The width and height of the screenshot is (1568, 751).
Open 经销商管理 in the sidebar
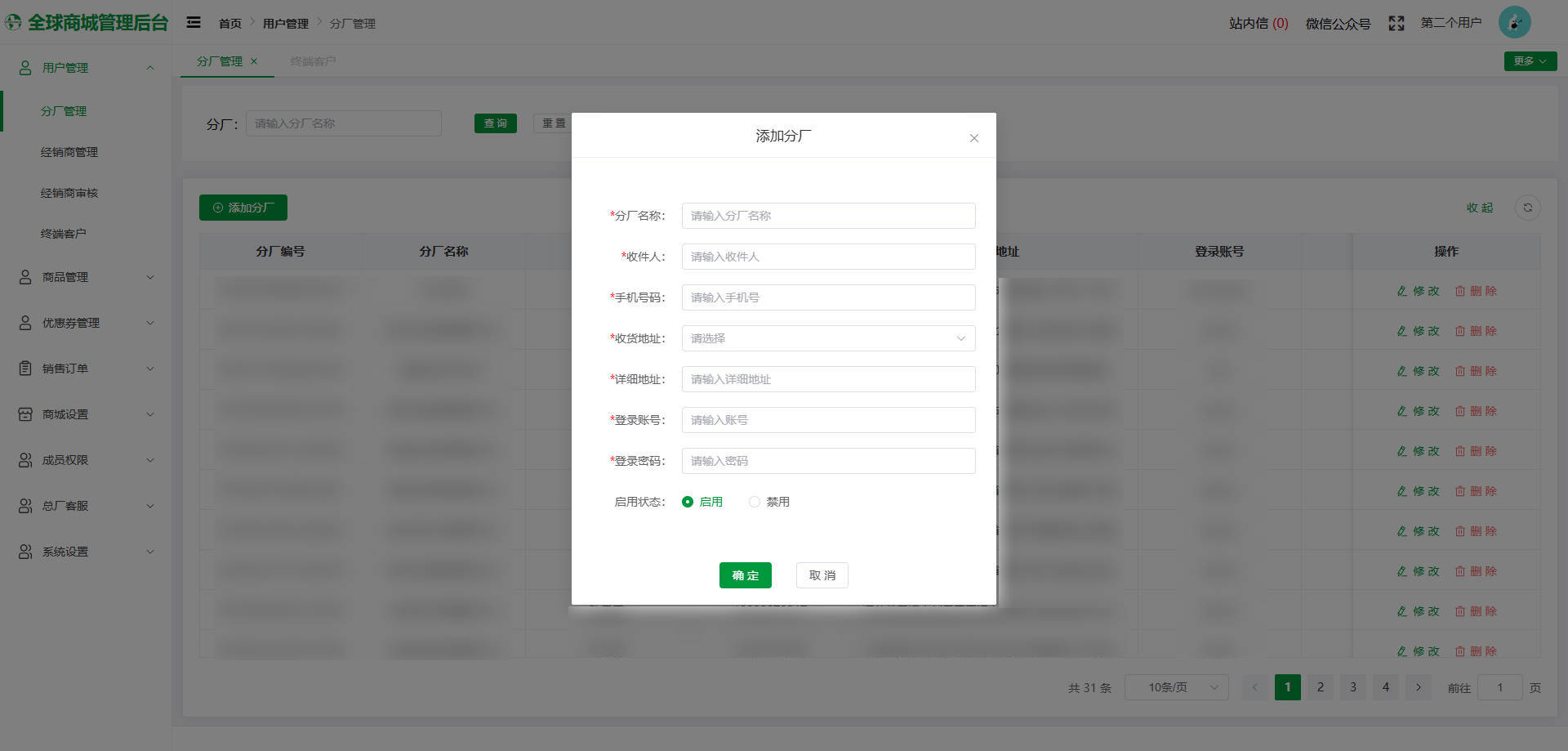coord(69,152)
